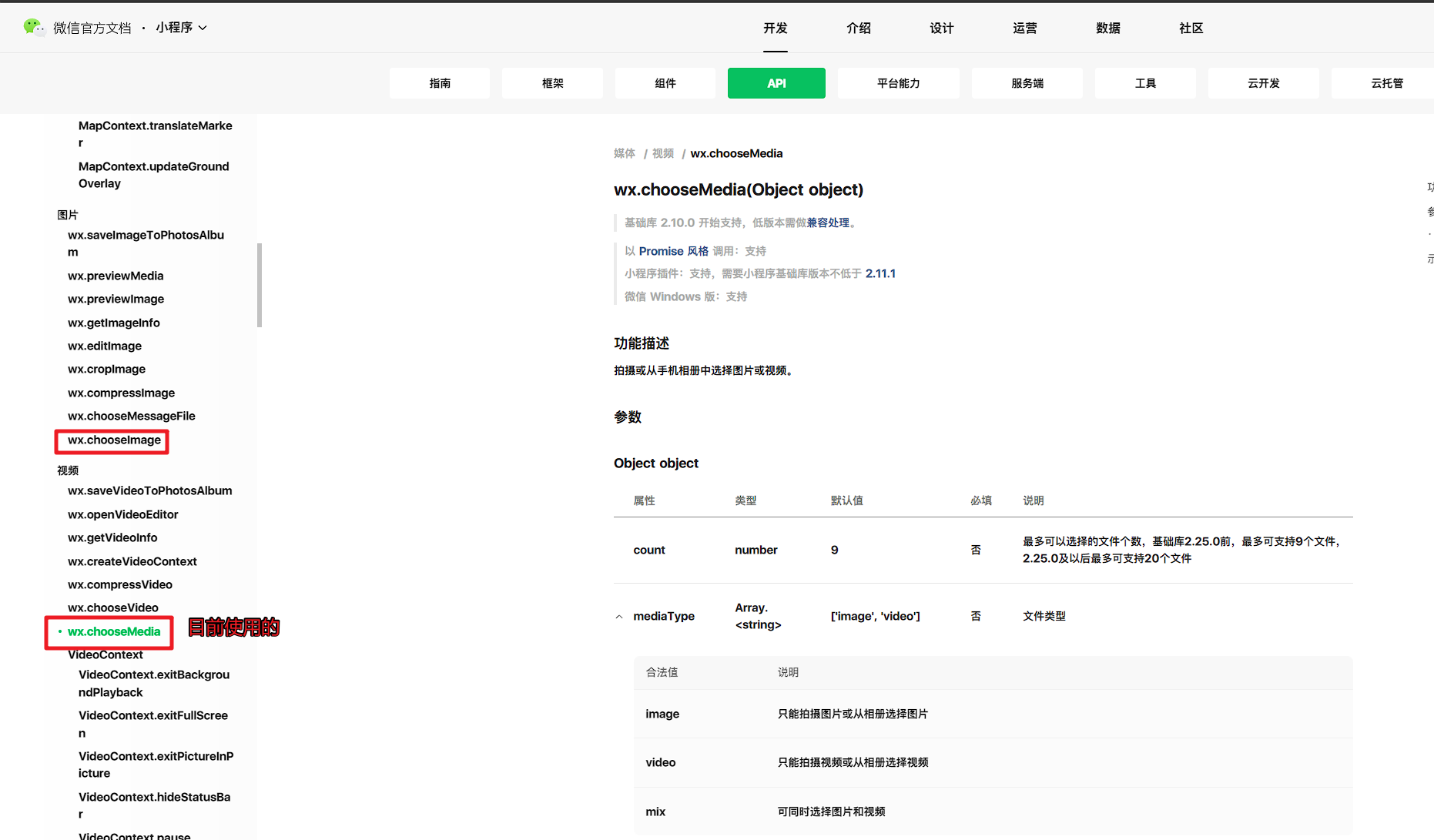Open wx.chooseVideo in sidebar
This screenshot has width=1434, height=840.
(x=113, y=607)
